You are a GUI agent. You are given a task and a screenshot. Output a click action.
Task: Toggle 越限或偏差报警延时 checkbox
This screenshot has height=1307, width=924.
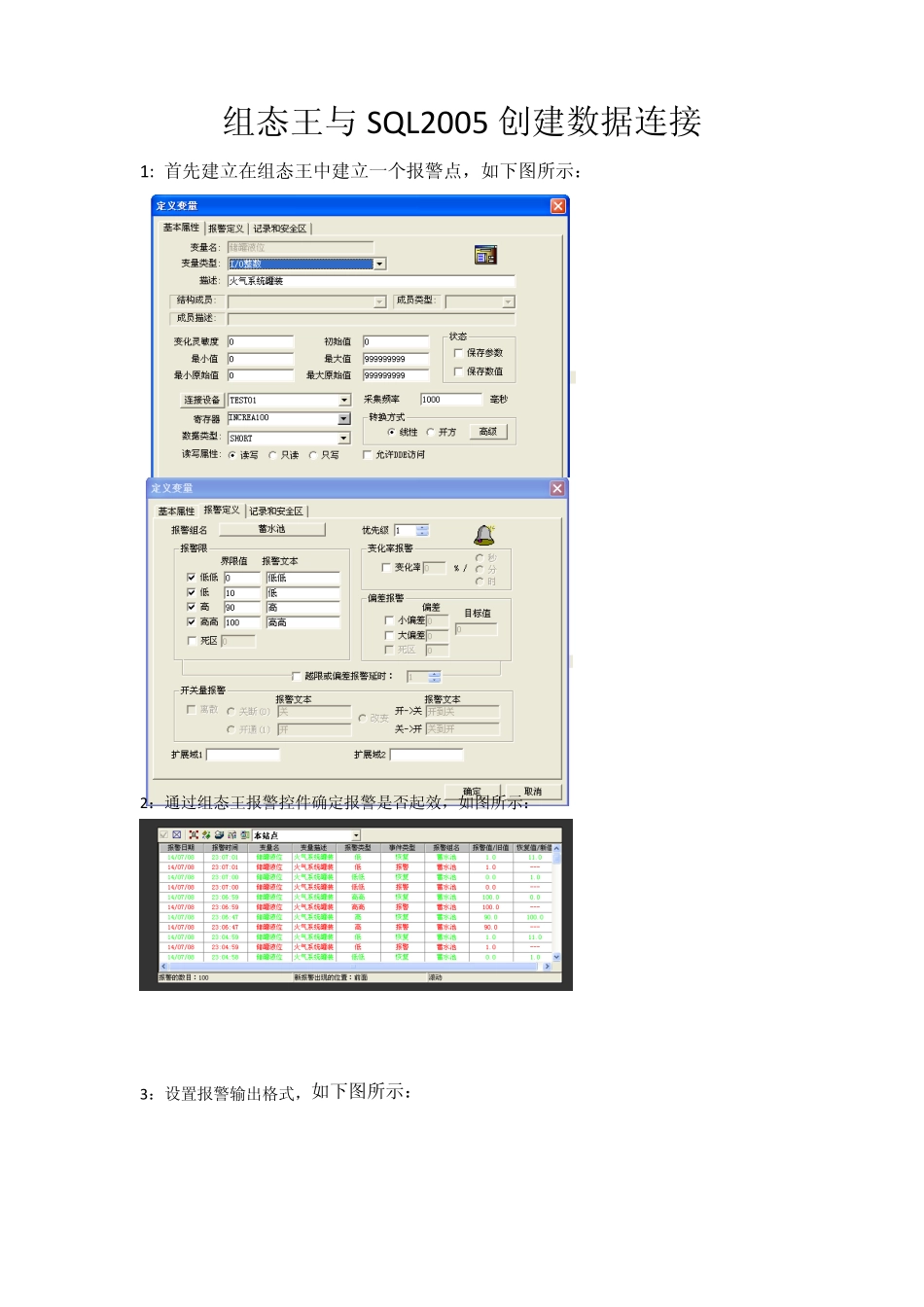(x=297, y=676)
